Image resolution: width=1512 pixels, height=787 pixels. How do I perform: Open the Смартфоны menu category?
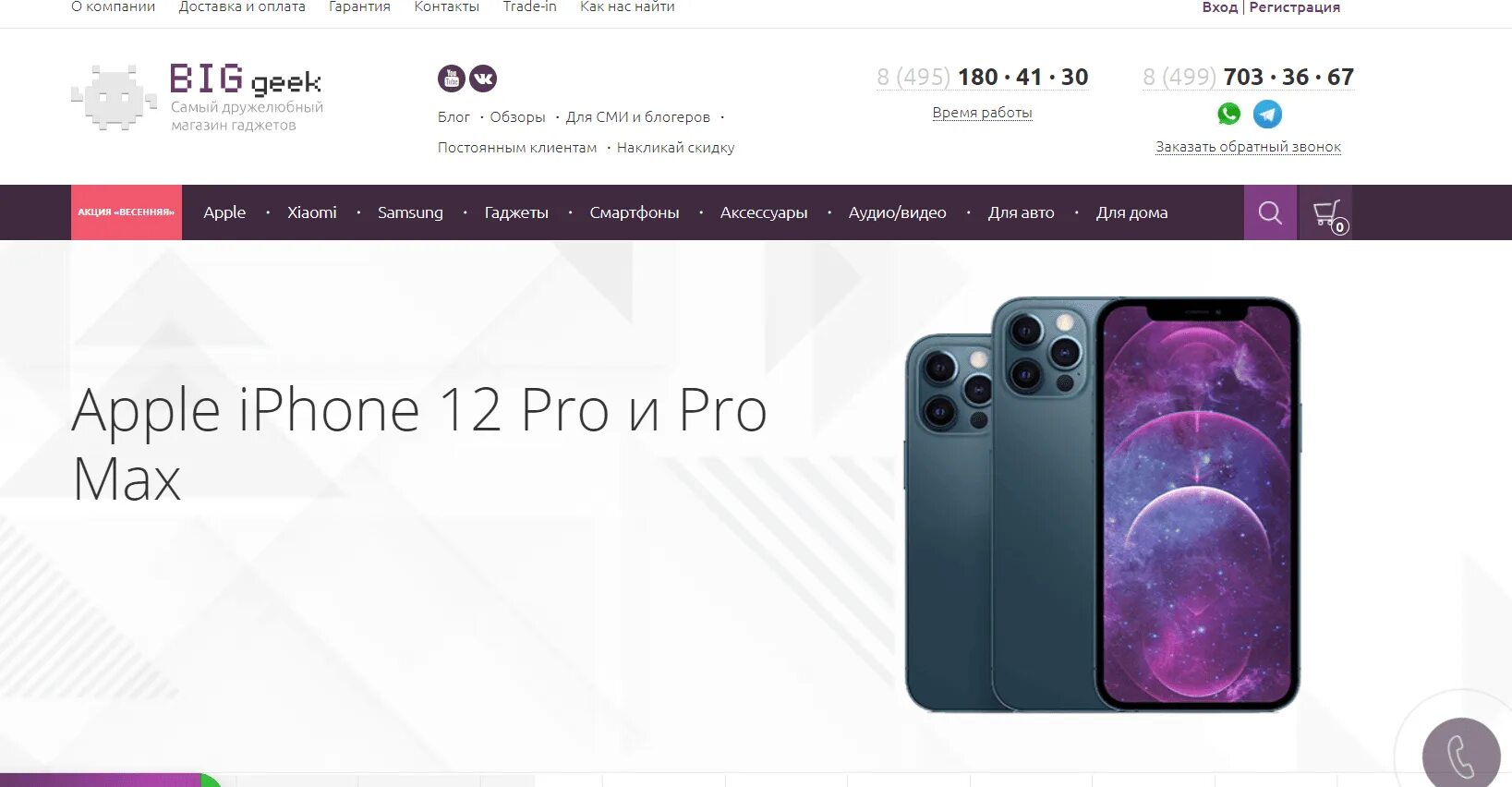[635, 212]
